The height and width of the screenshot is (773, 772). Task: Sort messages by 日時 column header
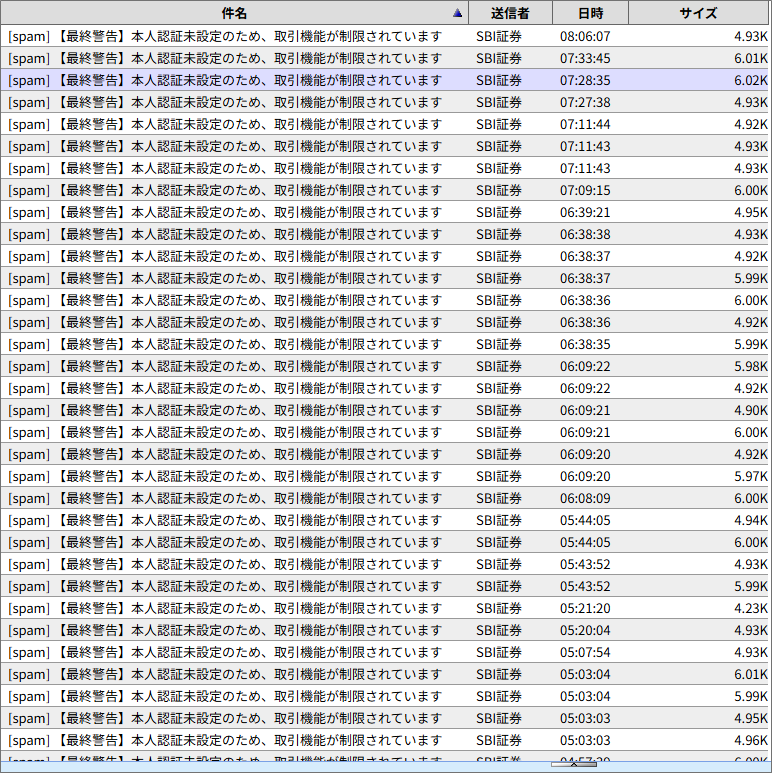pyautogui.click(x=591, y=13)
